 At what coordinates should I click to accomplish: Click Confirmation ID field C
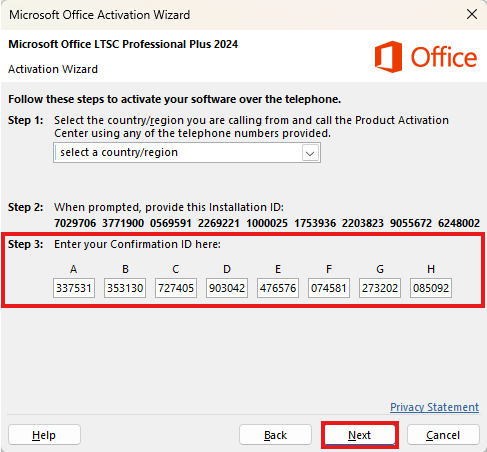[x=176, y=288]
